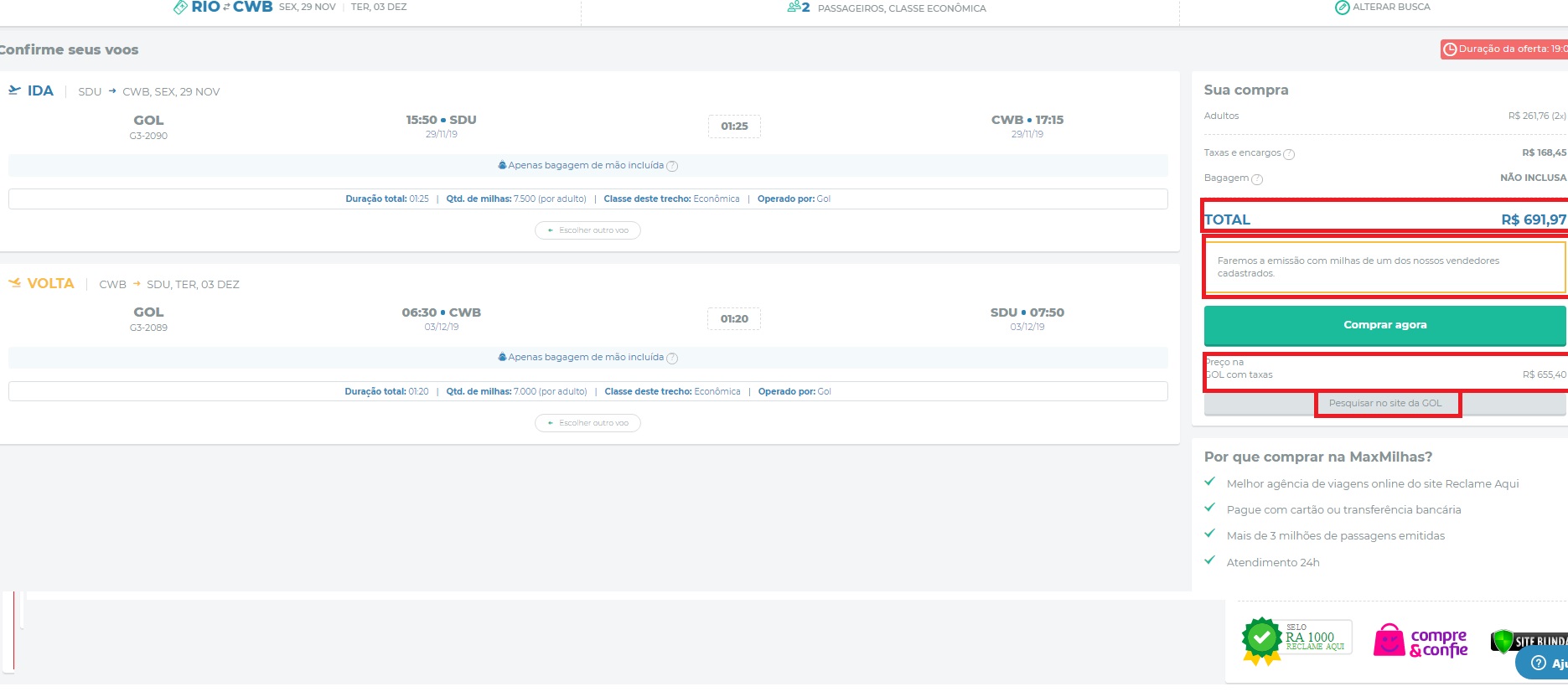Click the swap arrows between RIO and CWB
Image resolution: width=1568 pixels, height=697 pixels.
[x=226, y=7]
